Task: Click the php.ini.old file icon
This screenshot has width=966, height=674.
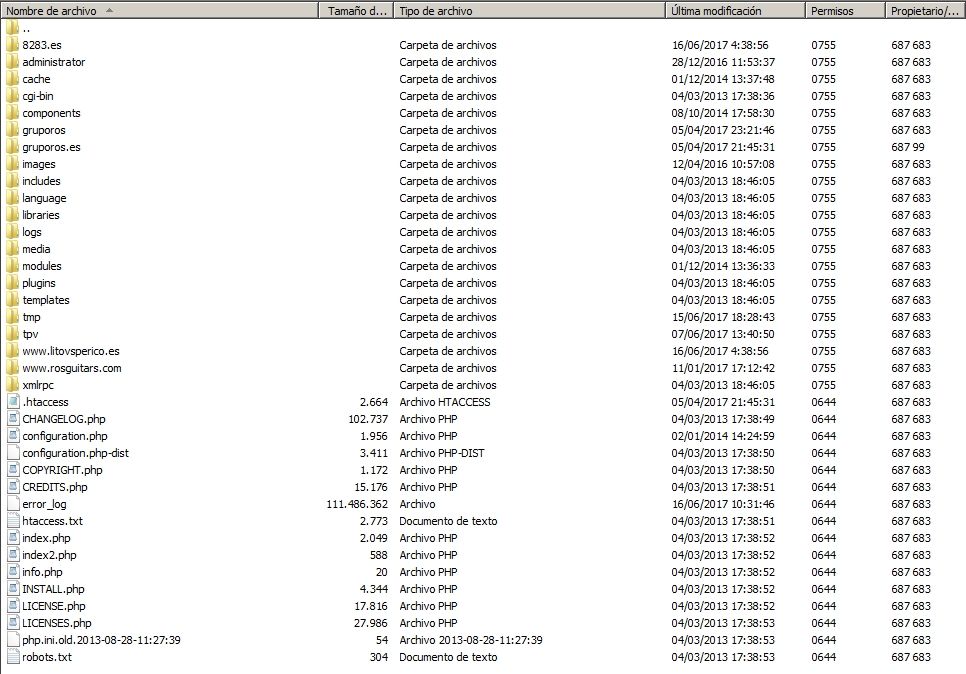Action: pos(13,640)
